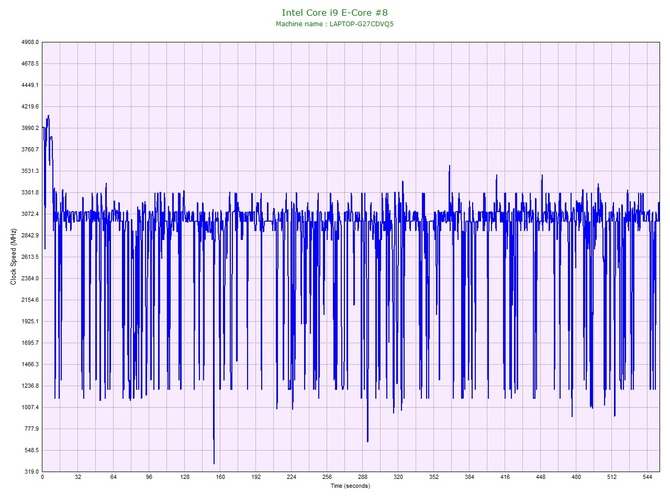This screenshot has height=503, width=670.
Task: Click the y-axis value 4678.5
Action: (30, 64)
